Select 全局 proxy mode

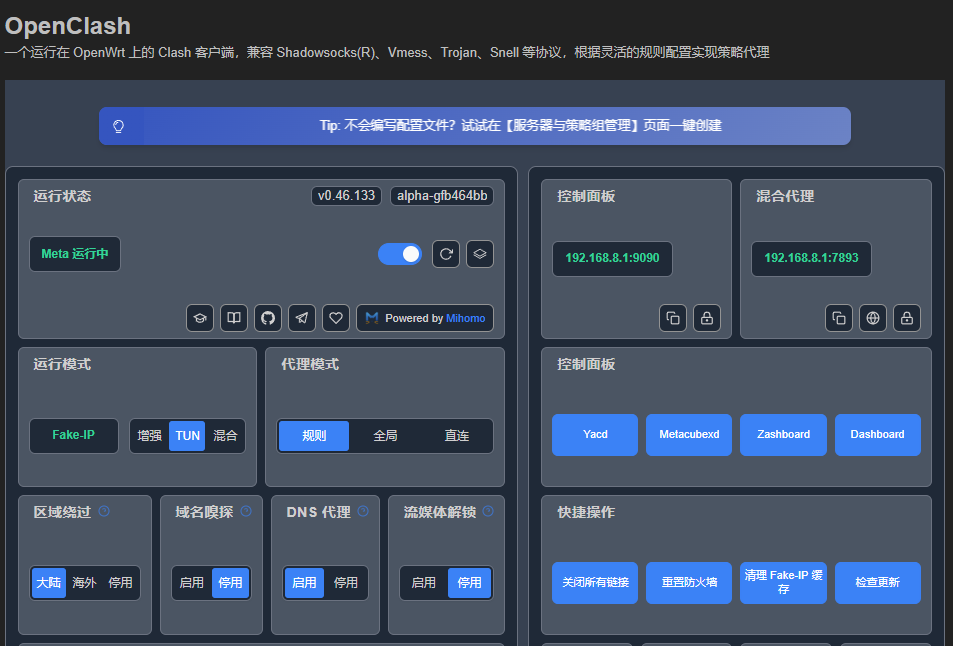[385, 436]
